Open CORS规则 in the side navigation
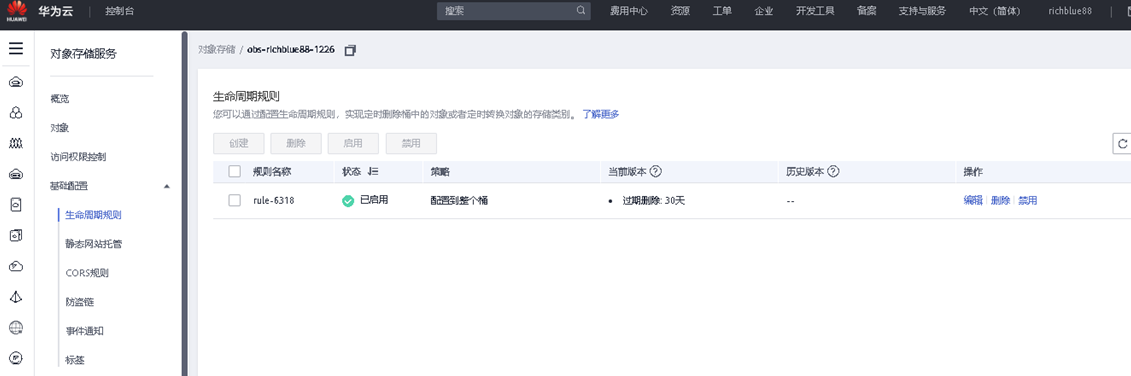This screenshot has height=376, width=1131. tap(87, 273)
